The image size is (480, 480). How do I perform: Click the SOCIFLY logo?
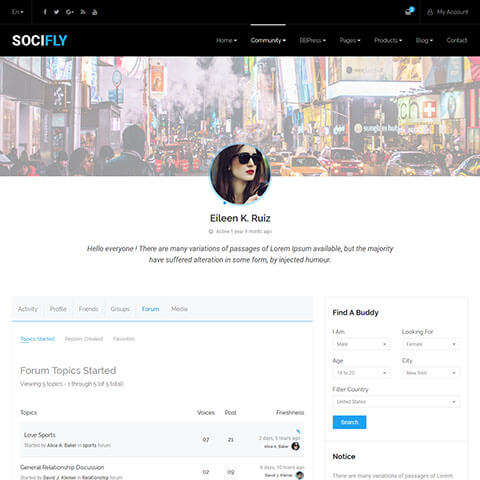[40, 40]
